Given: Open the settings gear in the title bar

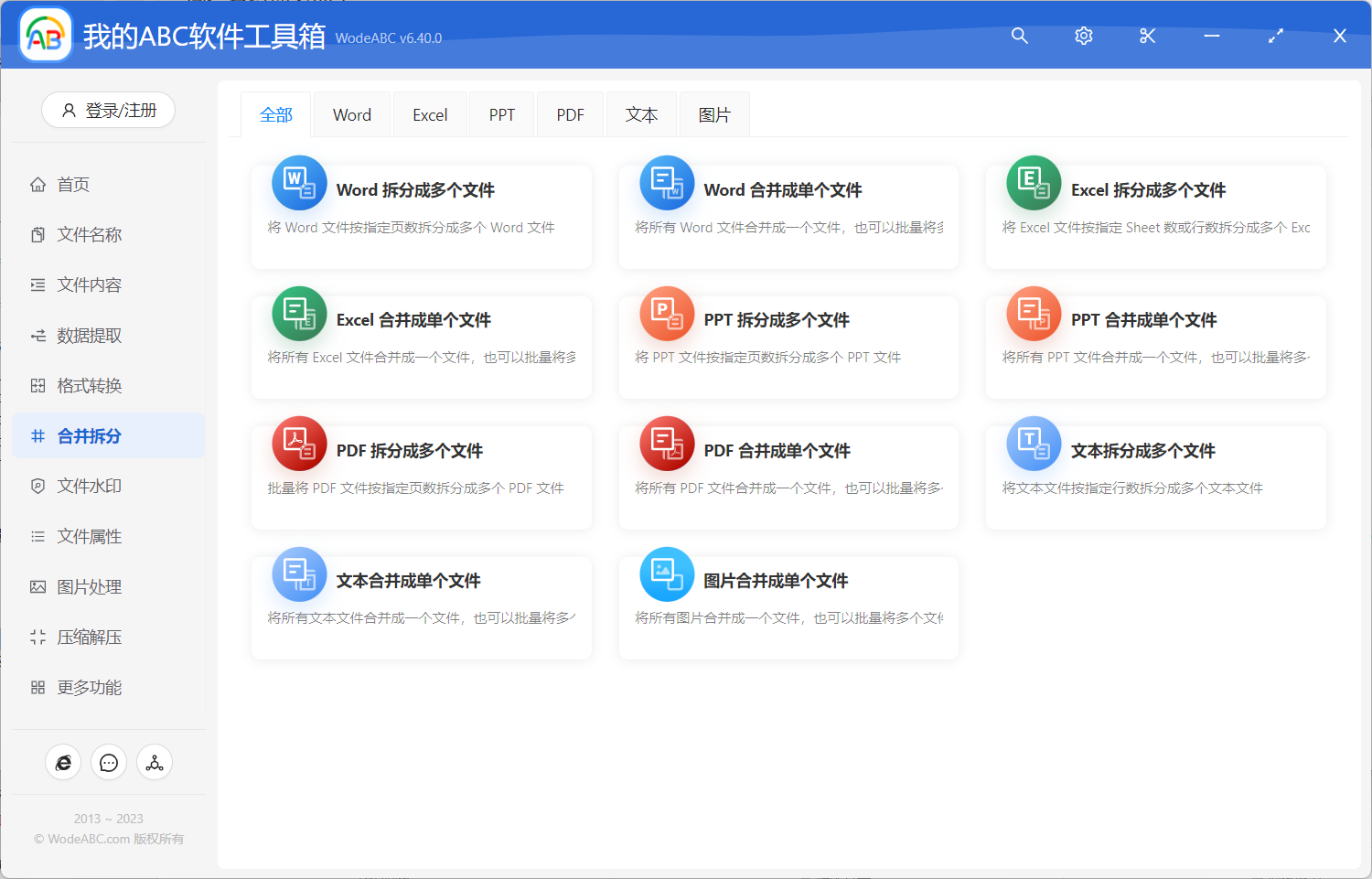Looking at the screenshot, I should [x=1083, y=36].
